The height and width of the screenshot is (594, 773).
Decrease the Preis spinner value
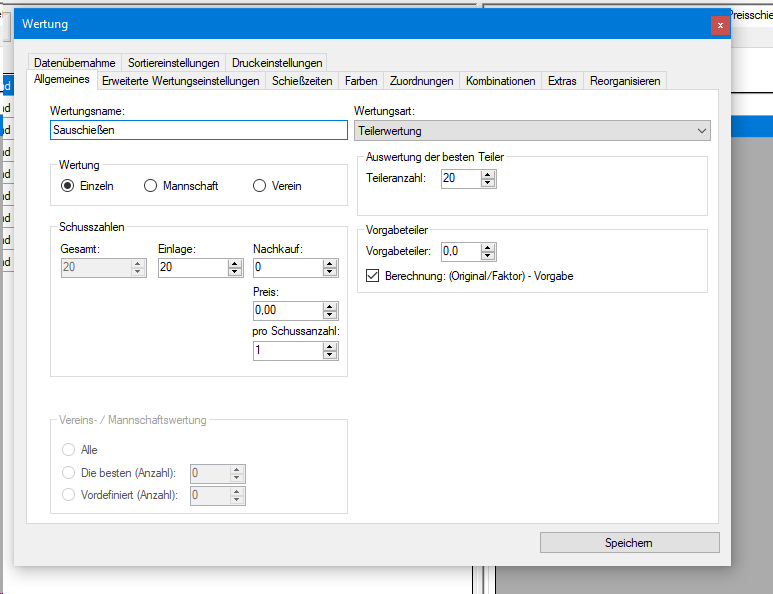pyautogui.click(x=331, y=315)
